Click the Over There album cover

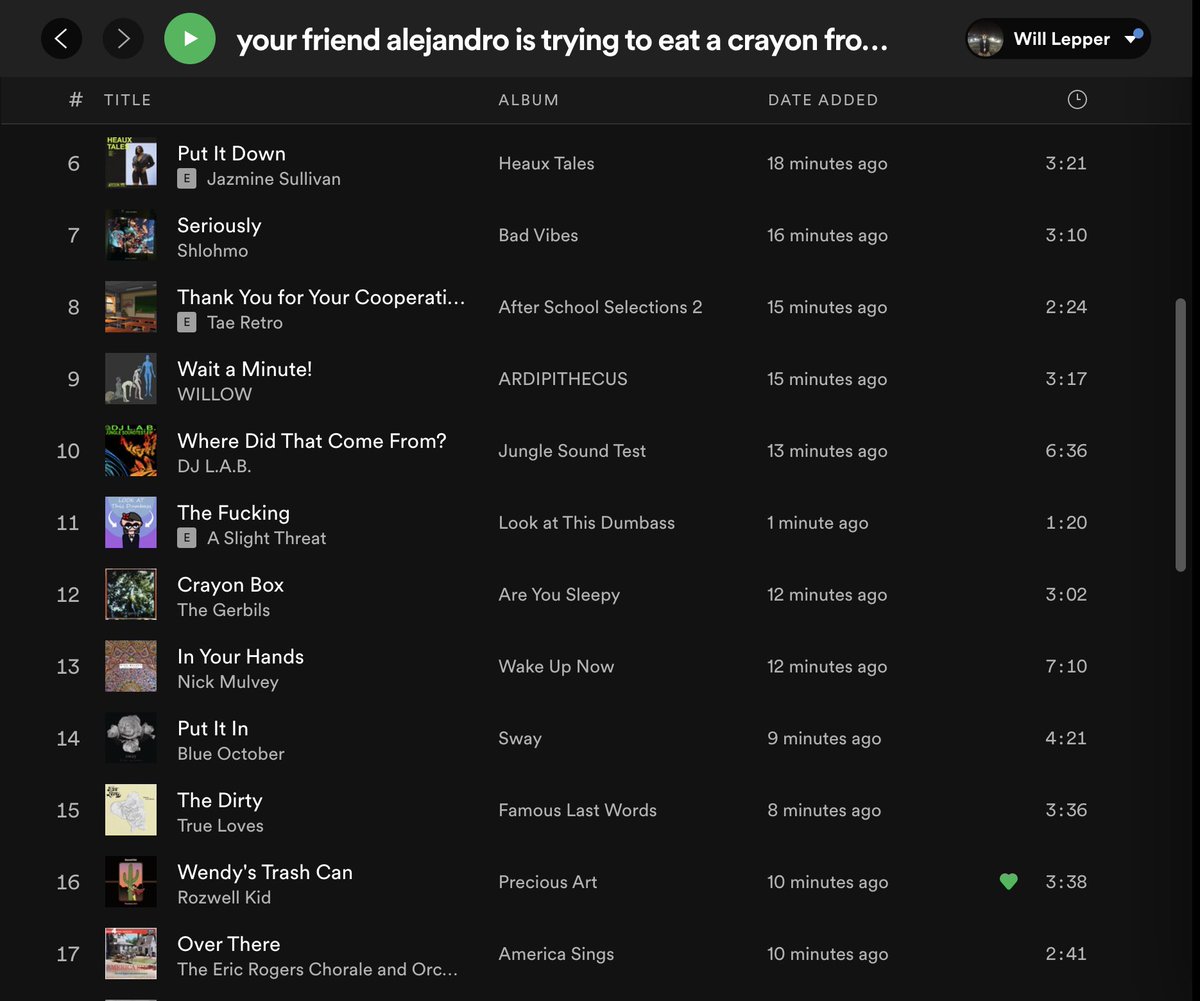point(131,955)
